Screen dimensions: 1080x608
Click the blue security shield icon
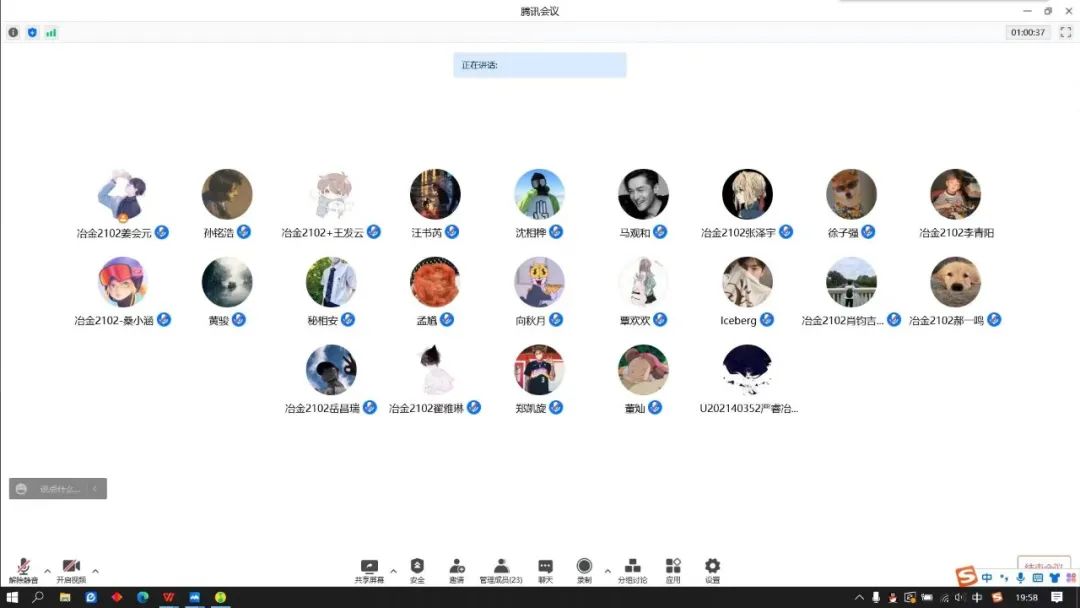pos(32,32)
